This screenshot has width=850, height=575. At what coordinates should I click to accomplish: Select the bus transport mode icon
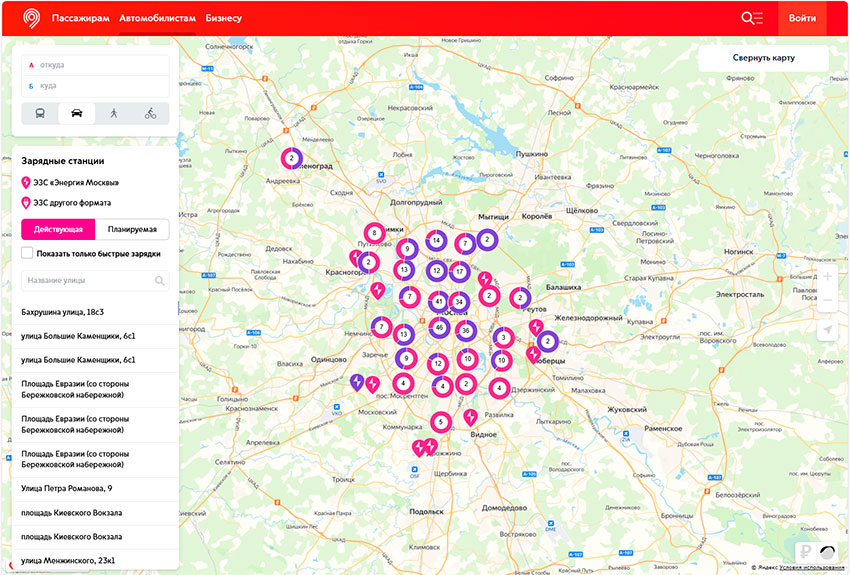(x=40, y=114)
